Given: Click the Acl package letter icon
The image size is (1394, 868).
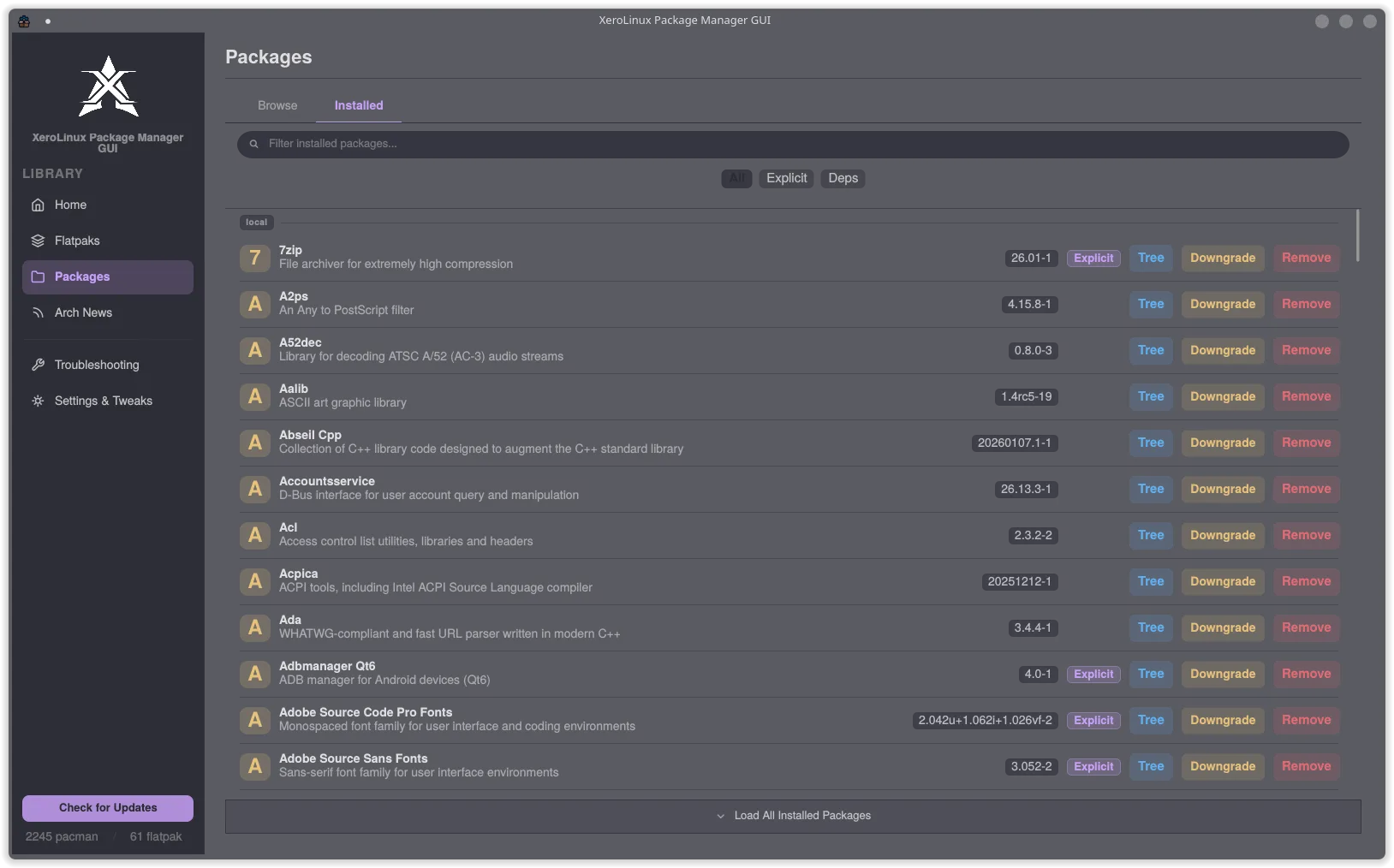Looking at the screenshot, I should (x=255, y=535).
